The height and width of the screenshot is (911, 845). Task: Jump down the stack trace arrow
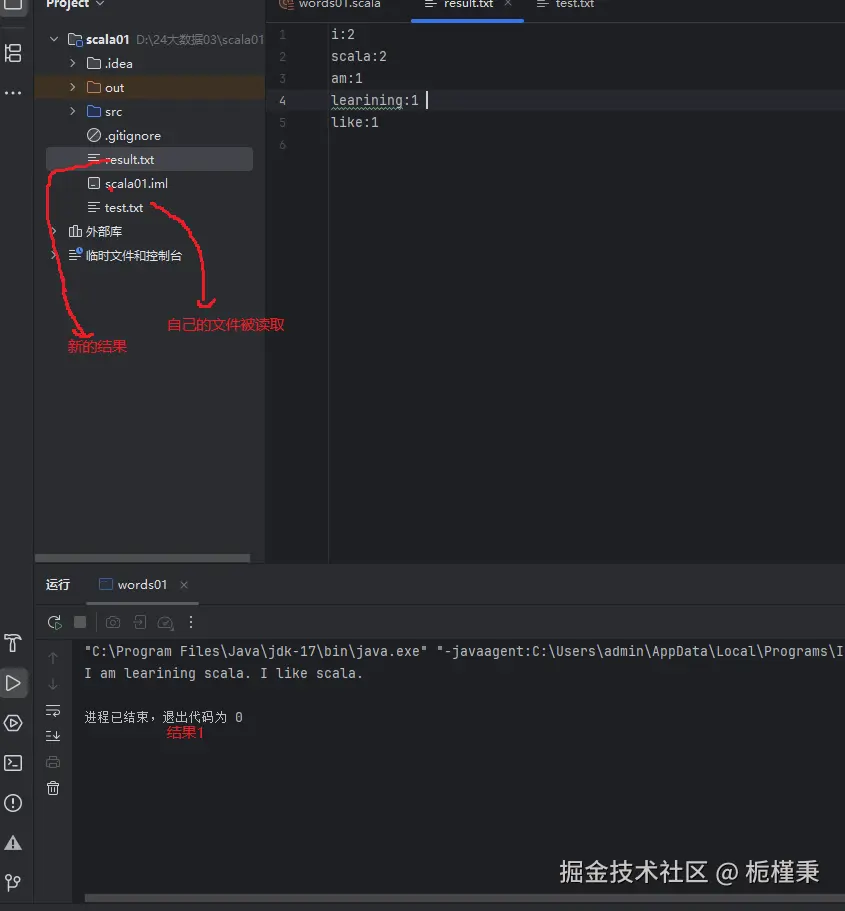pyautogui.click(x=53, y=684)
